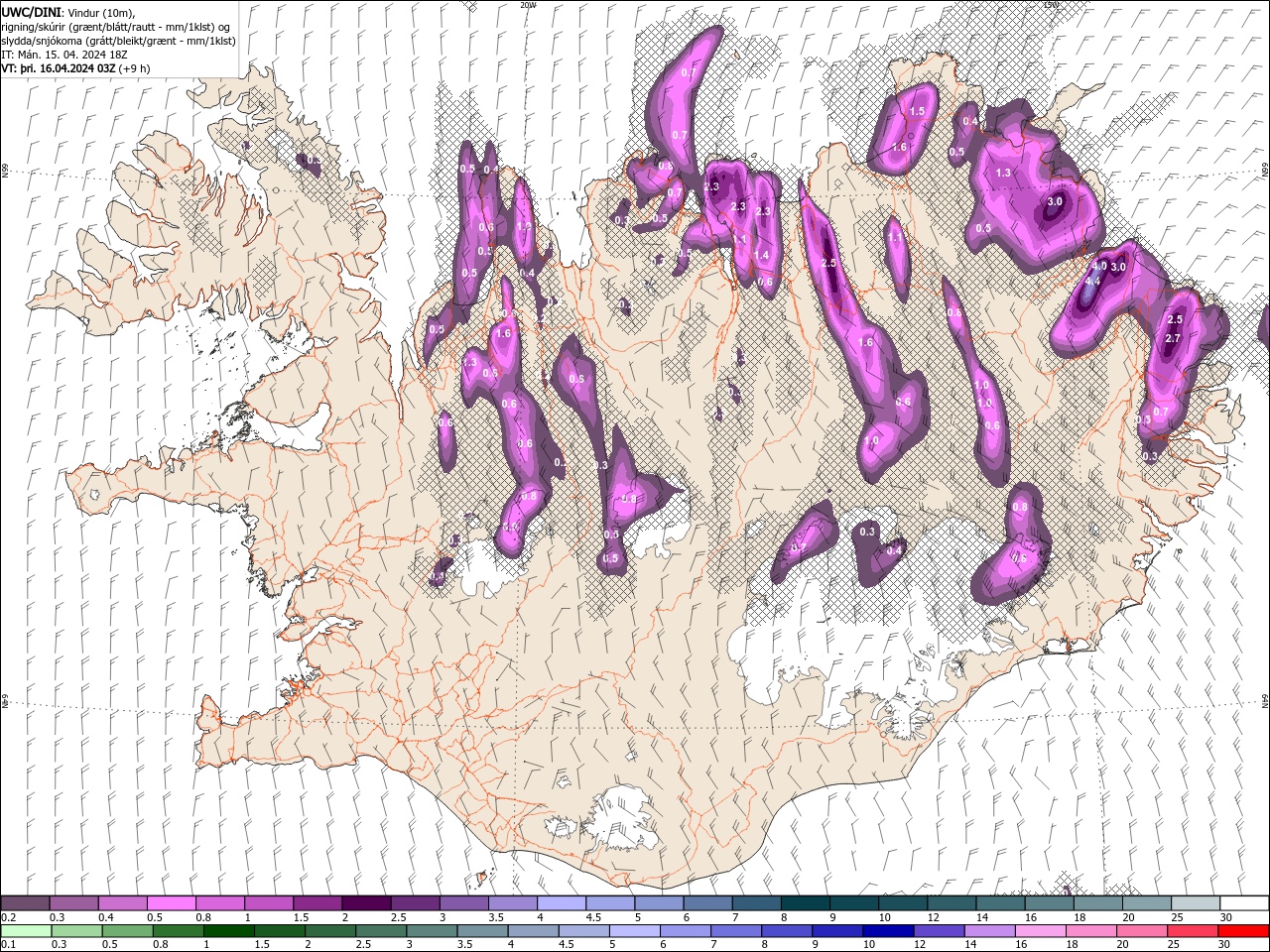The height and width of the screenshot is (952, 1270).
Task: Select rain scale swatch between 0.5 and 0.8
Action: pyautogui.click(x=127, y=931)
